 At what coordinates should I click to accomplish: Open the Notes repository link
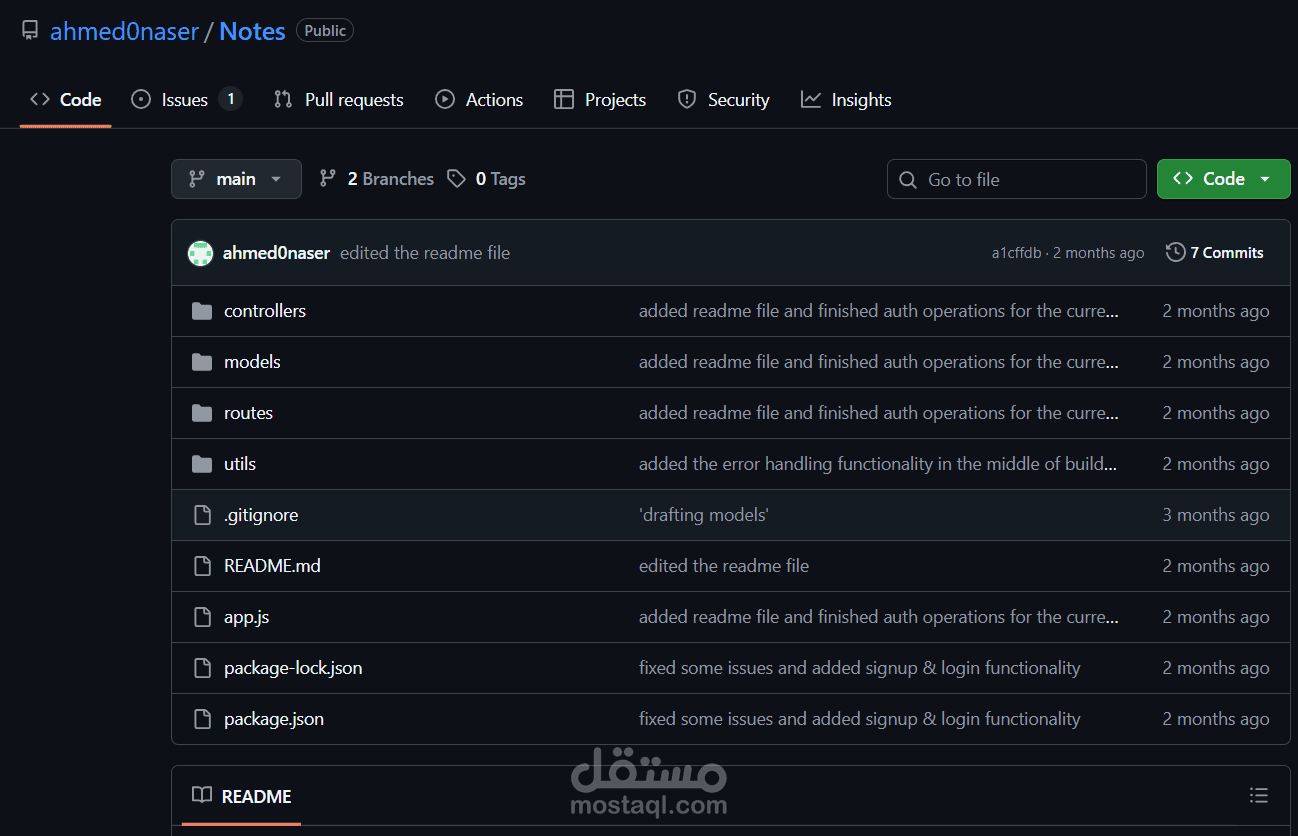point(252,31)
